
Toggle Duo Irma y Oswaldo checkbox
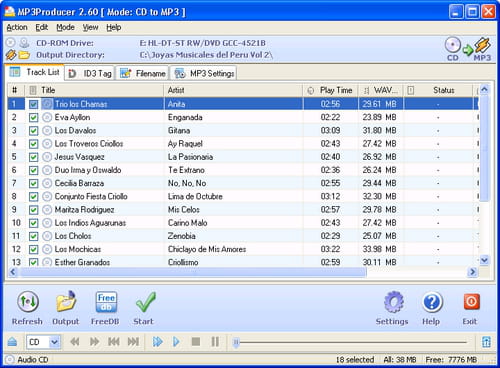click(33, 170)
